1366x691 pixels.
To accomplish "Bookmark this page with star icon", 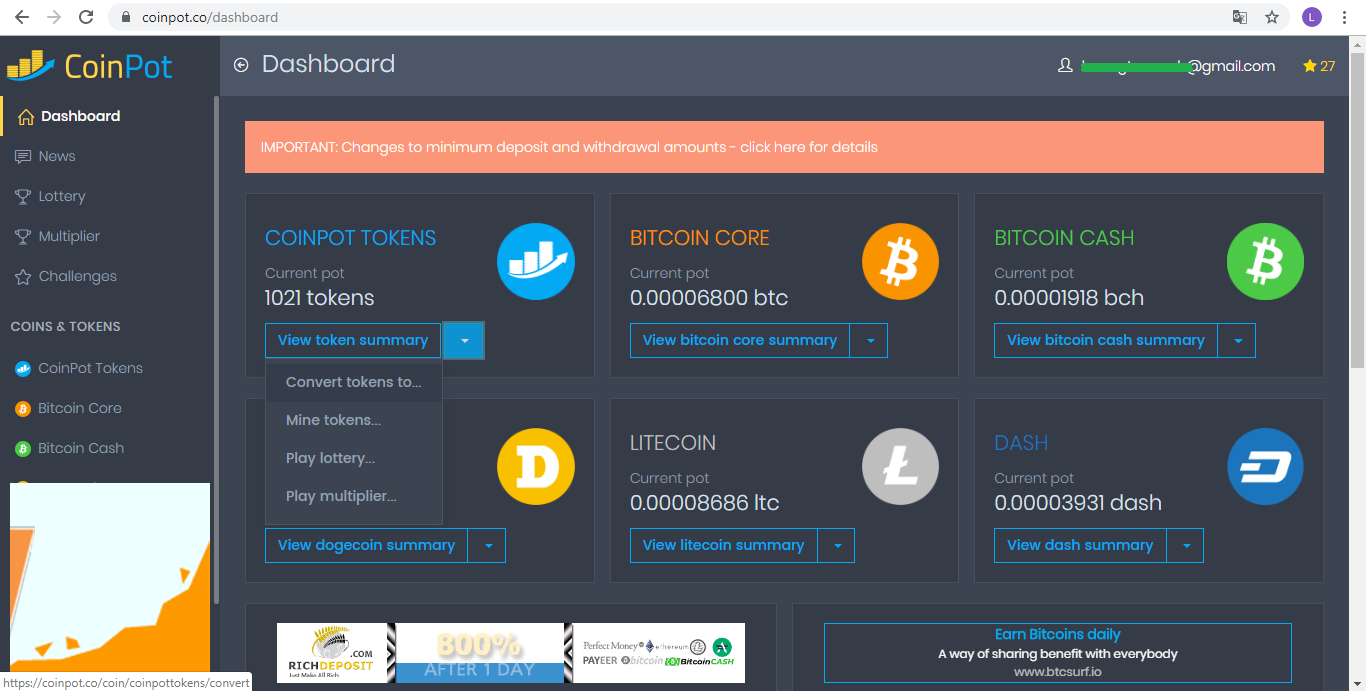I will (x=1272, y=17).
